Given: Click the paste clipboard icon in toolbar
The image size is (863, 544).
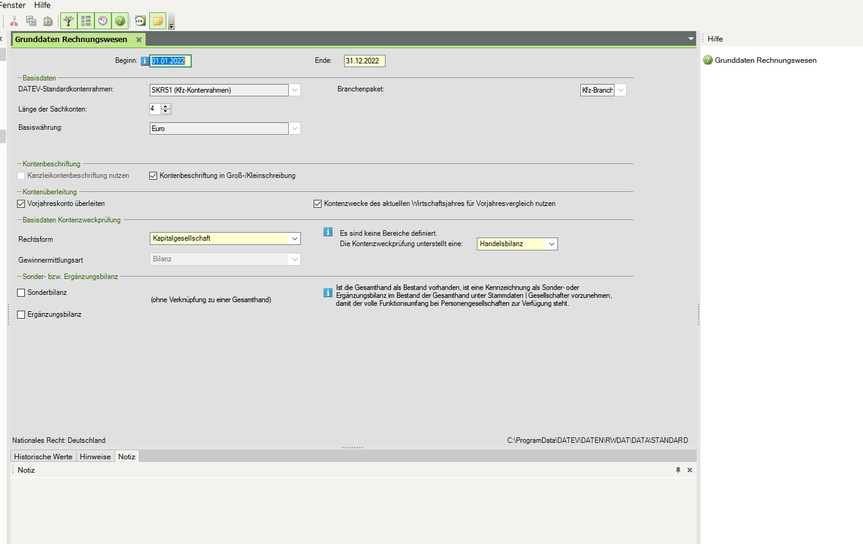Looking at the screenshot, I should (x=48, y=21).
